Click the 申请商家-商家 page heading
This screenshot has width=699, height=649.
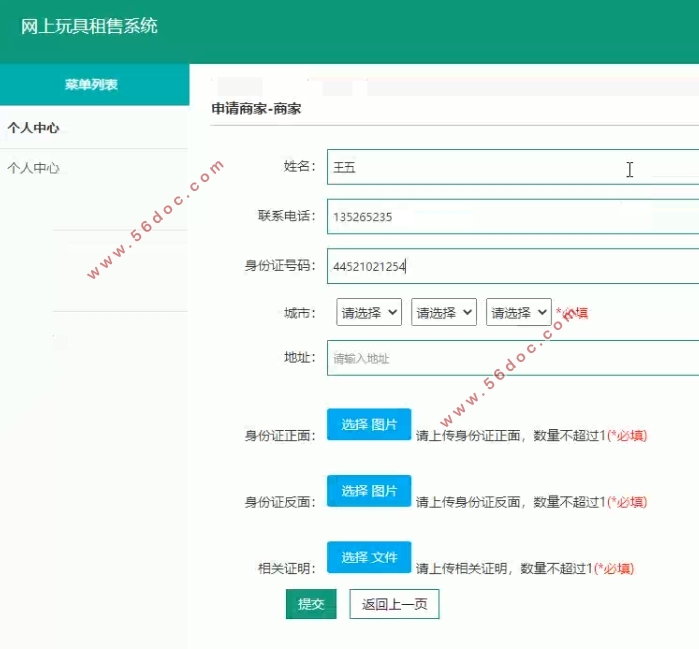point(256,108)
